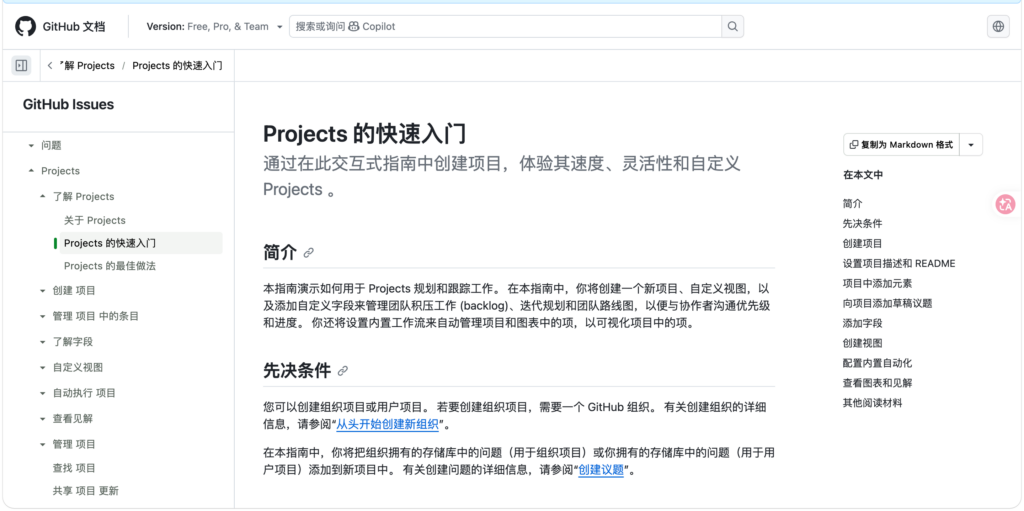Screen dimensions: 1024x511
Task: Open 查找 项目 sidebar page
Action: [x=74, y=468]
